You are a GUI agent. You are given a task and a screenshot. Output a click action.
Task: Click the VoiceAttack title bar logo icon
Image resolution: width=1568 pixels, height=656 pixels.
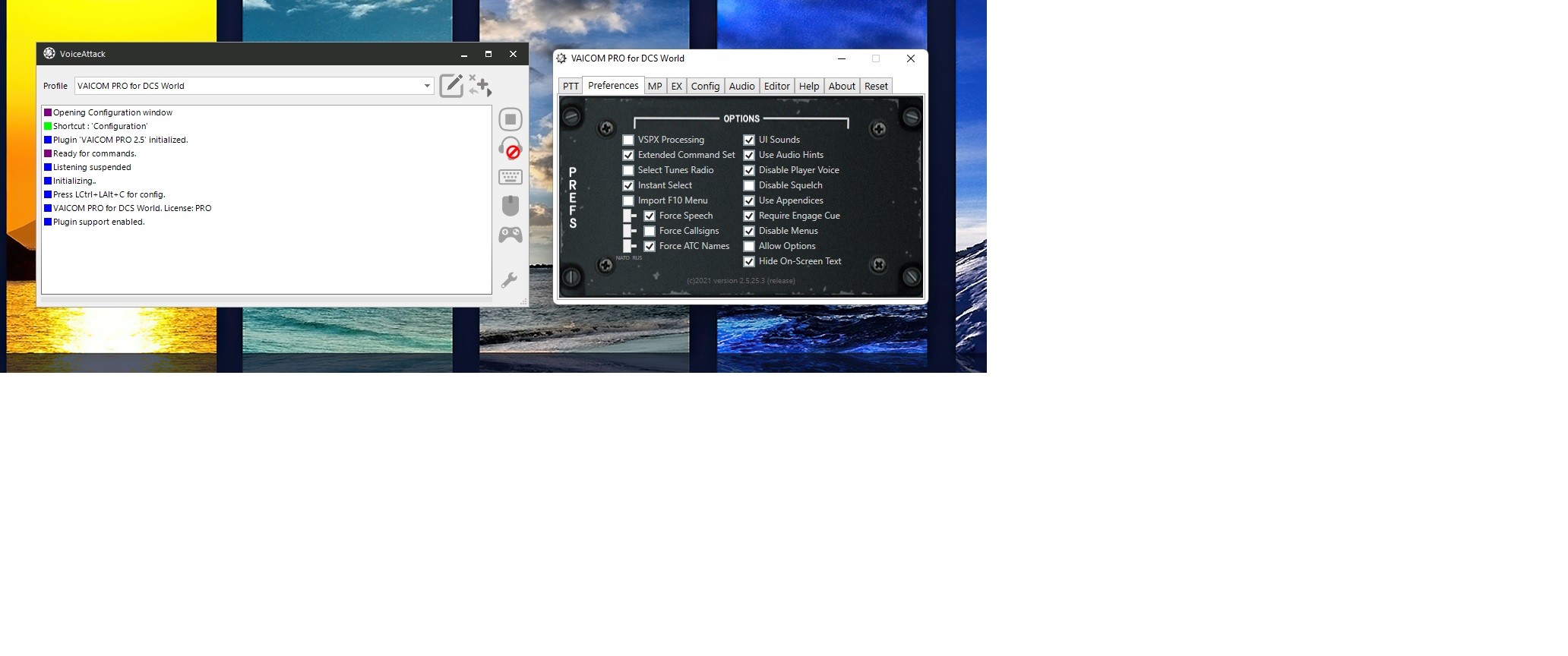[x=49, y=53]
